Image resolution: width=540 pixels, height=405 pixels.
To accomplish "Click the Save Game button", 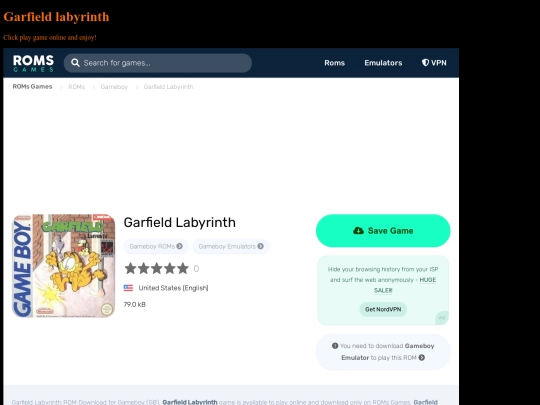I will coord(383,230).
